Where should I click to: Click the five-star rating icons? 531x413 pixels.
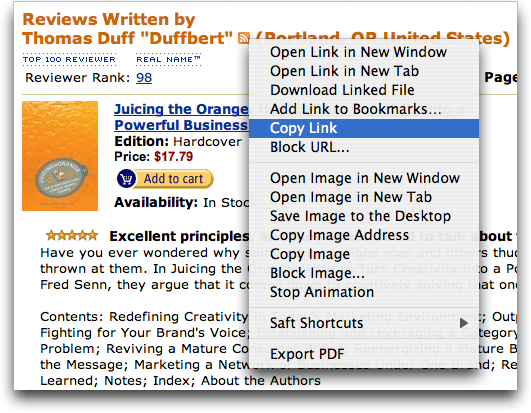point(72,235)
